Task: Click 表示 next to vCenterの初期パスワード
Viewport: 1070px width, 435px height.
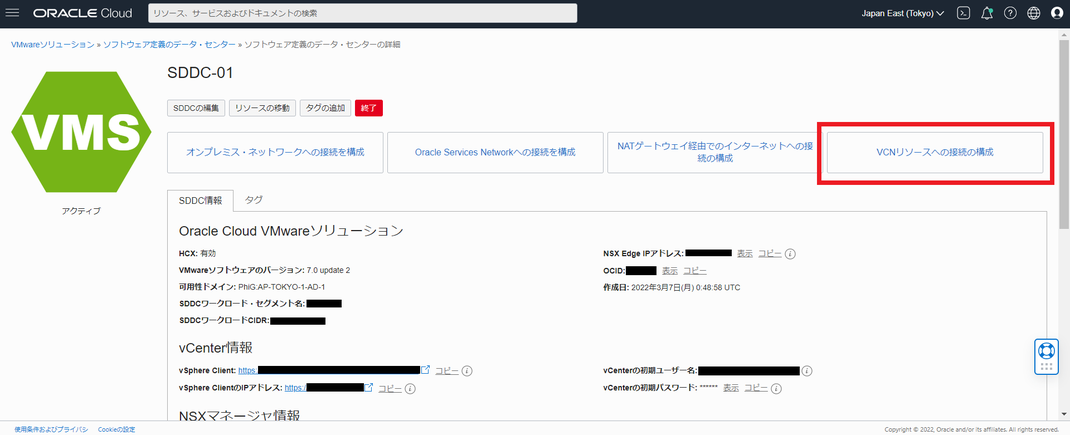Action: click(x=731, y=388)
